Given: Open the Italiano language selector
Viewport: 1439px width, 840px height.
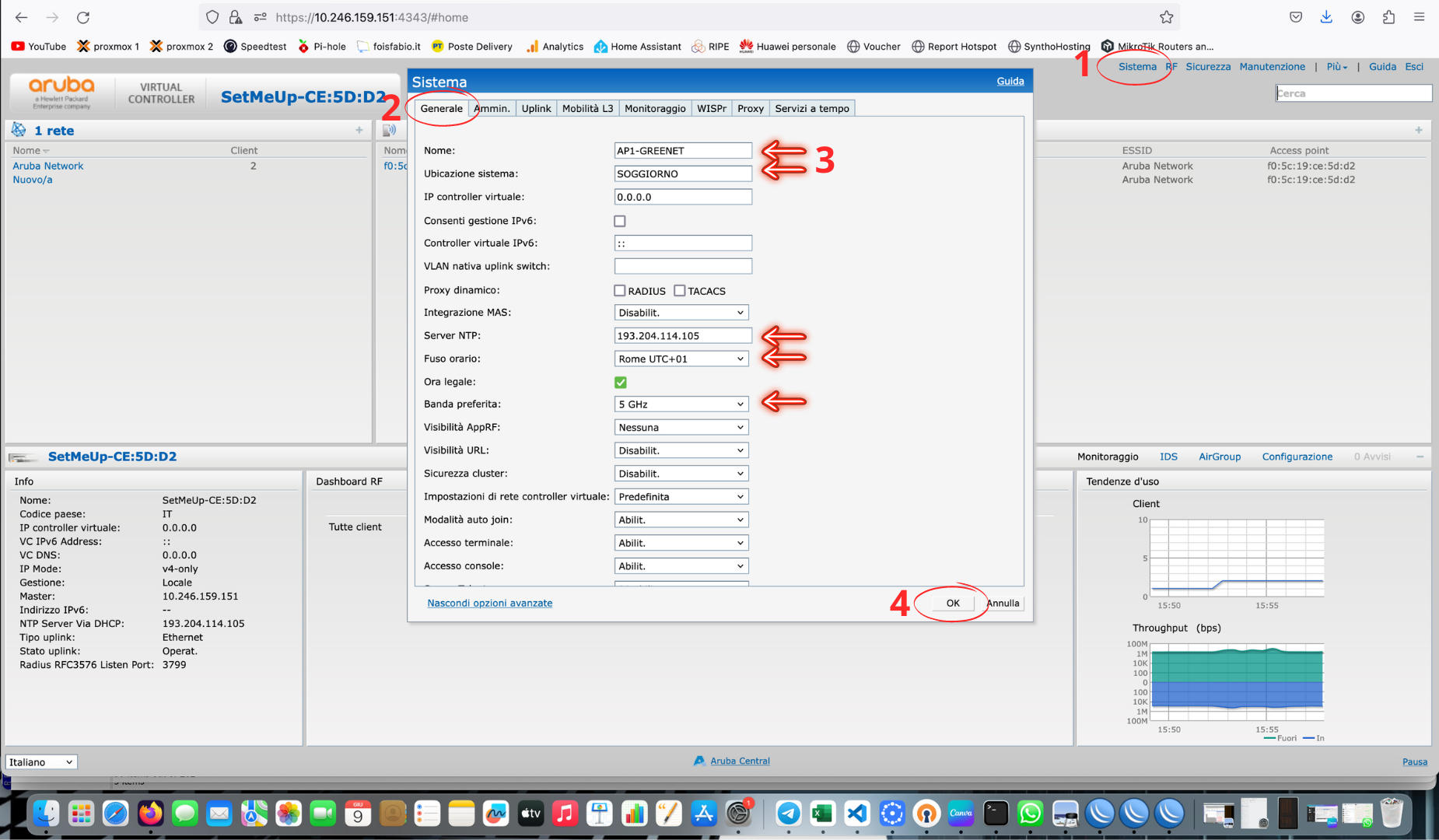Looking at the screenshot, I should tap(41, 762).
